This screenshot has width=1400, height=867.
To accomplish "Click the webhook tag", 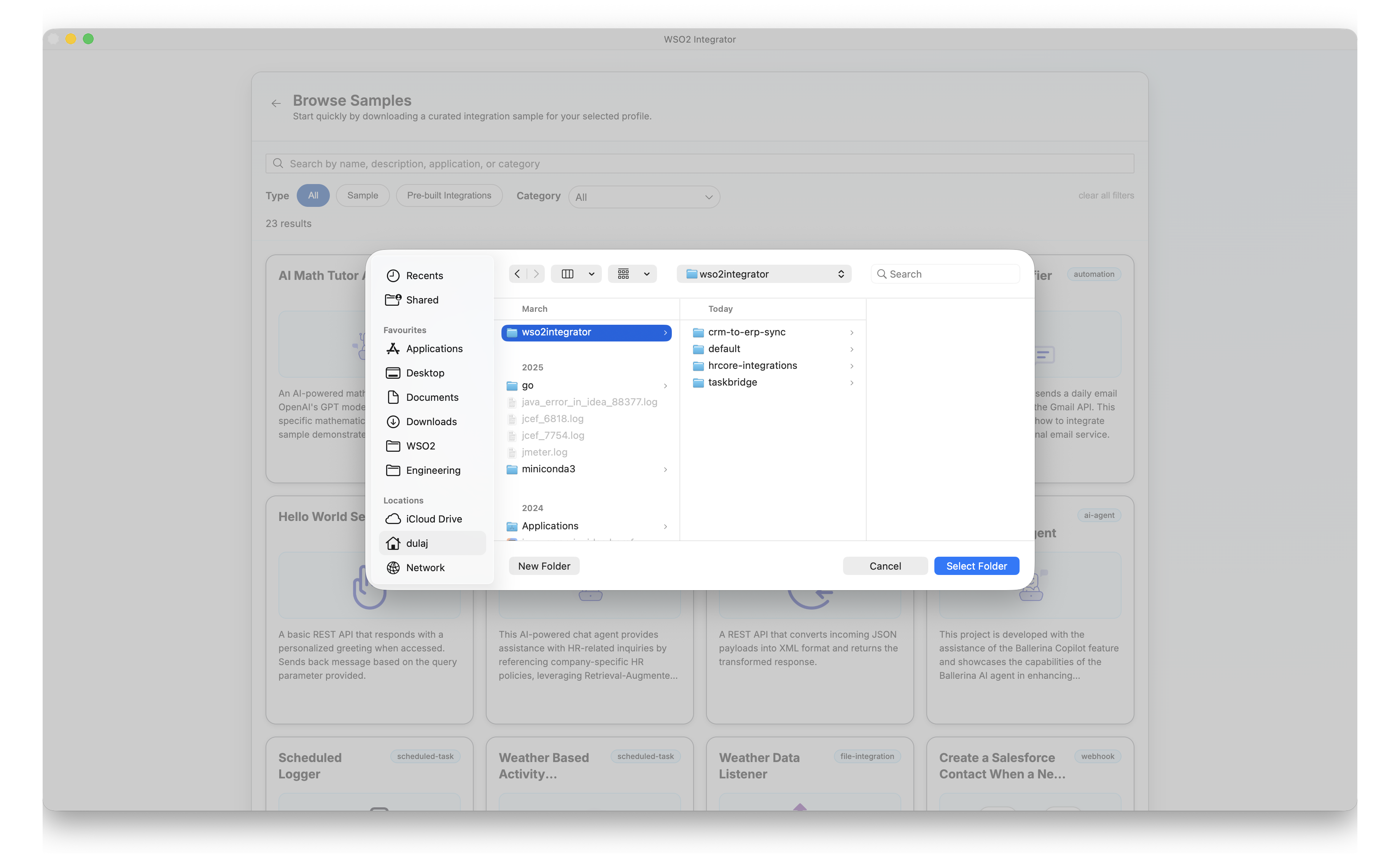I will coord(1097,757).
